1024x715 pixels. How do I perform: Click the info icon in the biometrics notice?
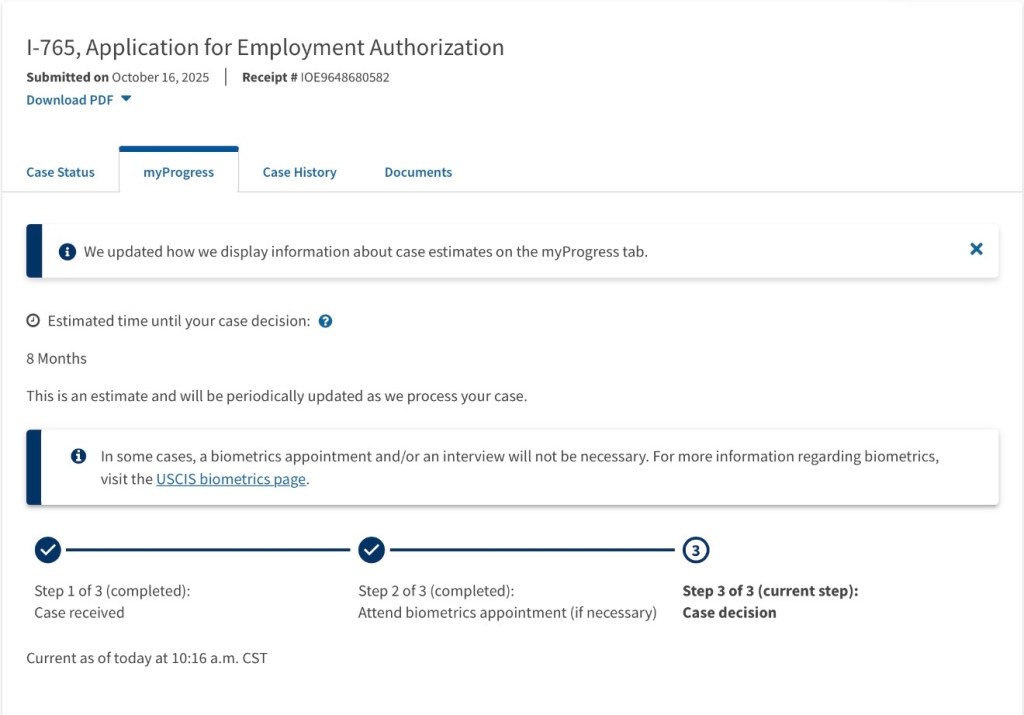(78, 456)
